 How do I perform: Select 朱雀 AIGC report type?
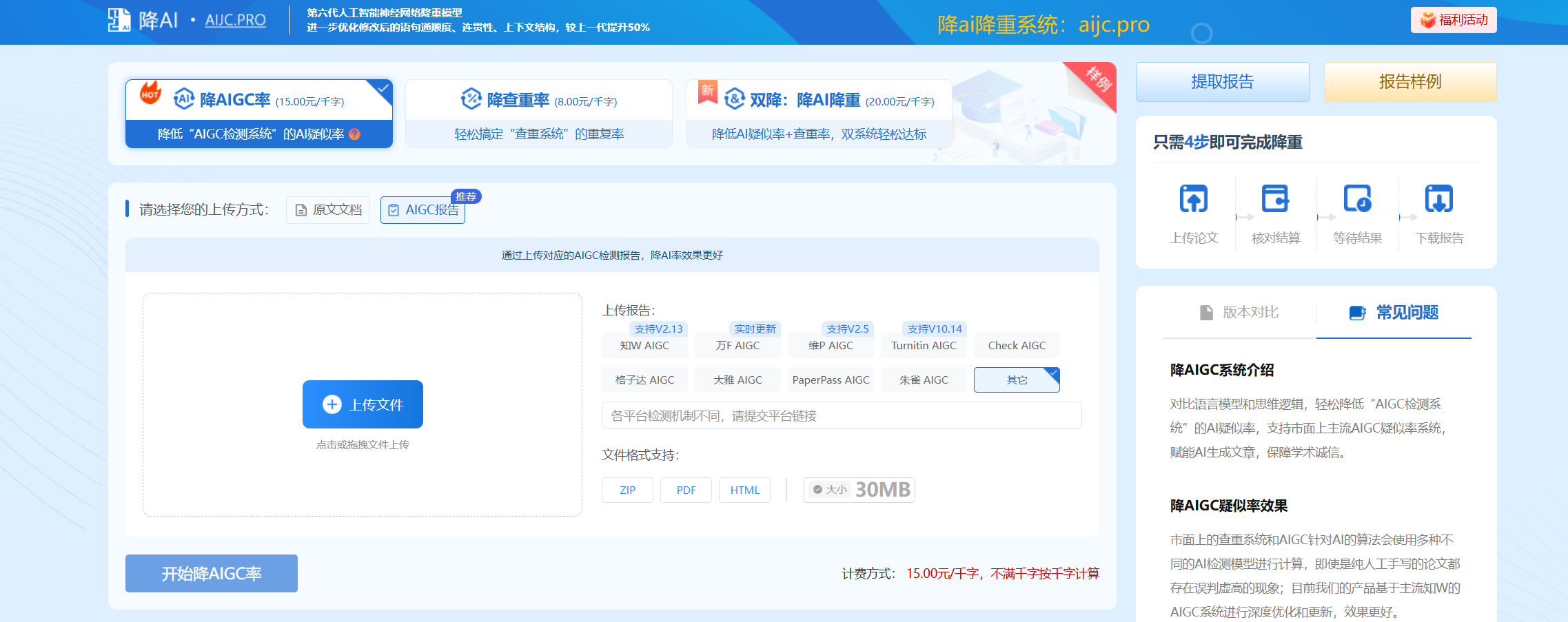pyautogui.click(x=924, y=380)
